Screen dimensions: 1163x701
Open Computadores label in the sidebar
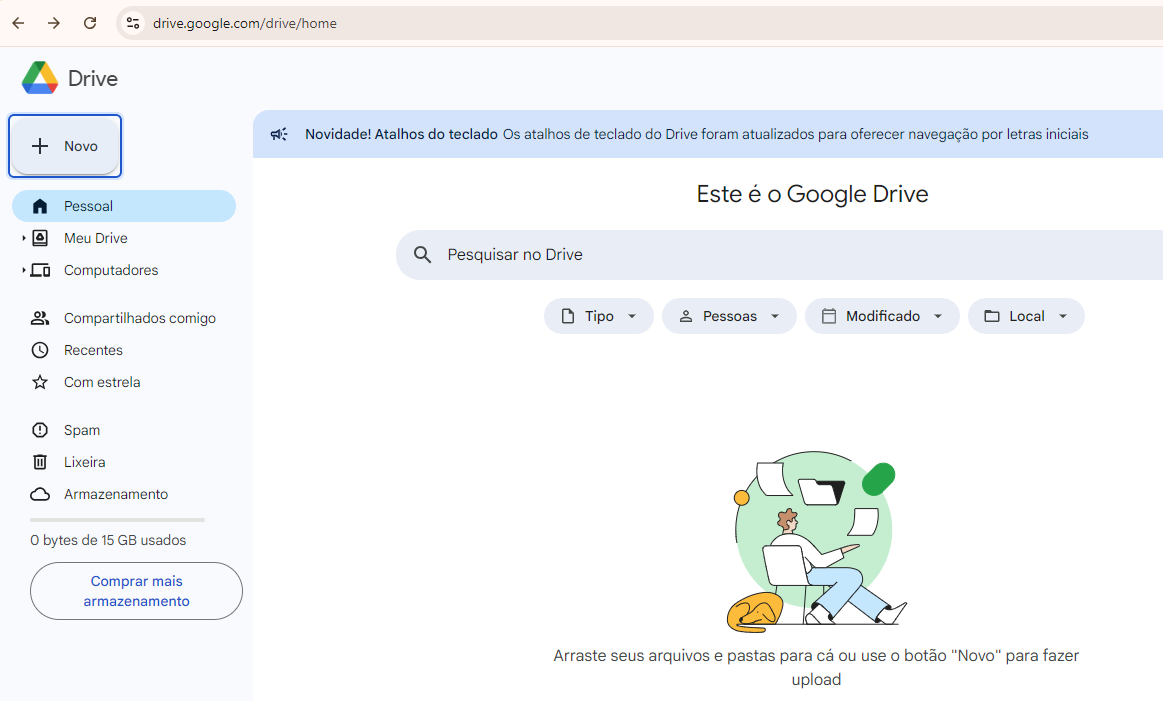point(111,270)
